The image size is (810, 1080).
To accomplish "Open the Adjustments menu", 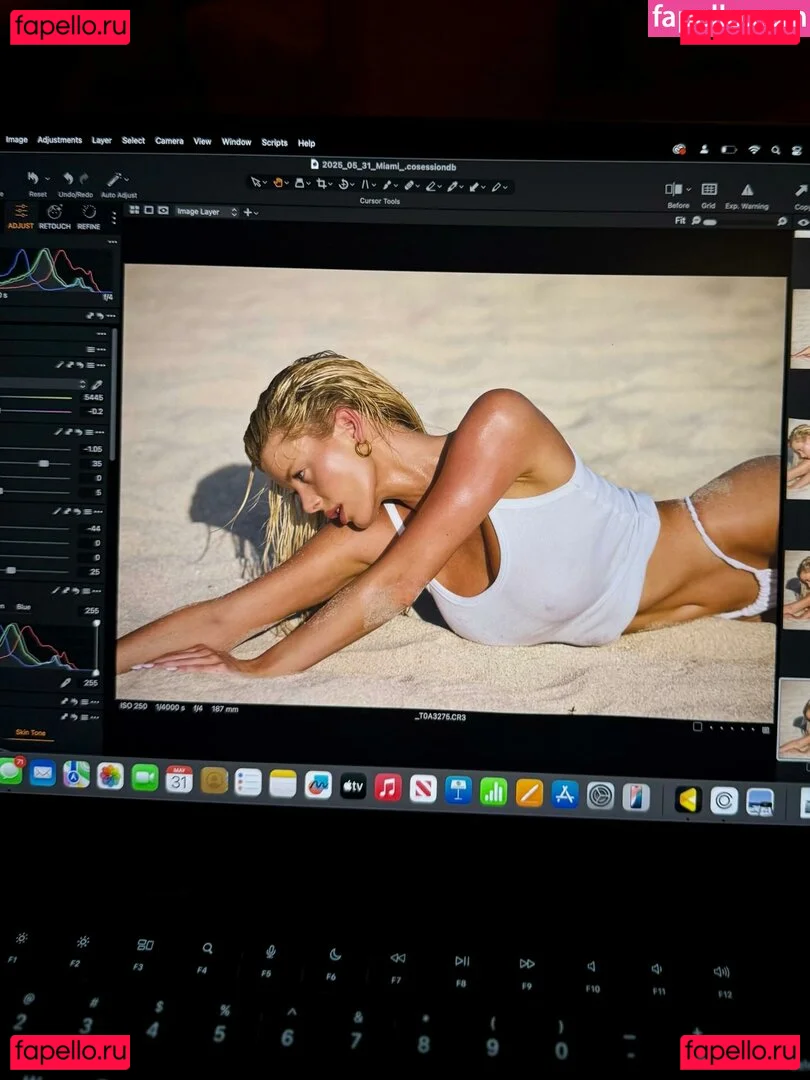I will pos(59,141).
